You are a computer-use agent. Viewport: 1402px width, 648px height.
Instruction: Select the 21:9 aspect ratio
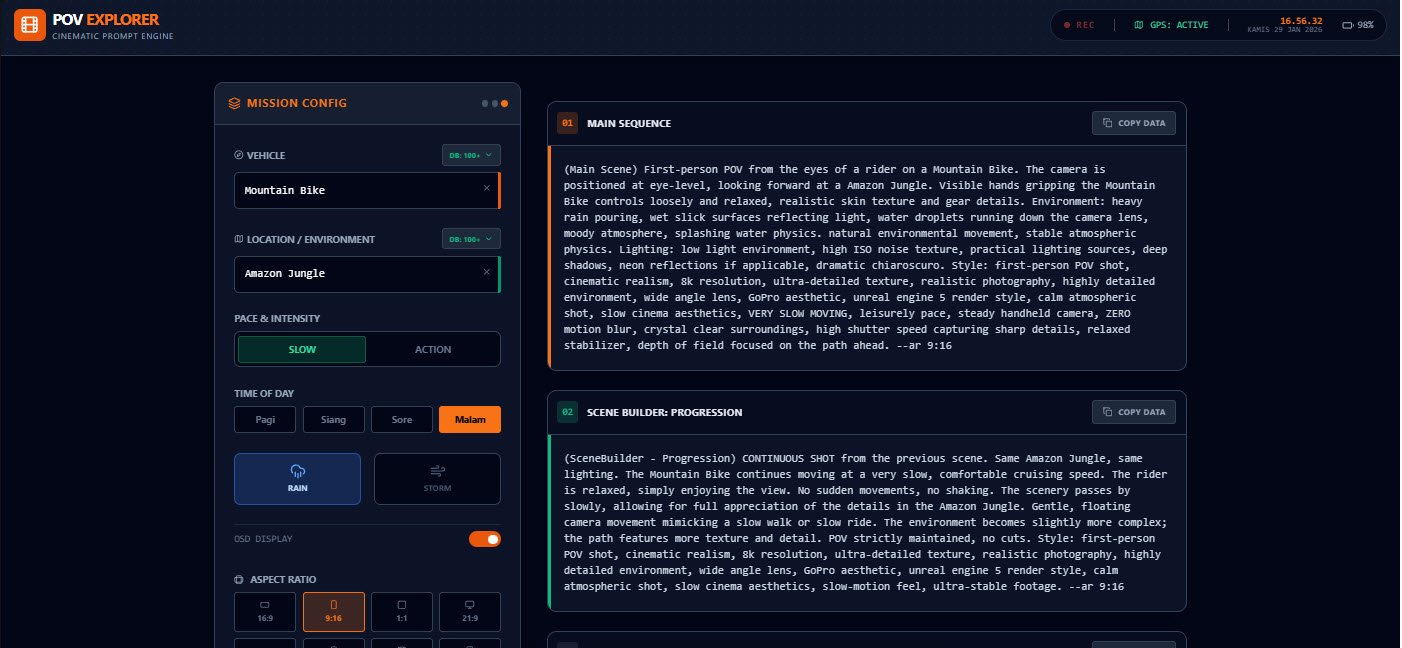click(470, 612)
